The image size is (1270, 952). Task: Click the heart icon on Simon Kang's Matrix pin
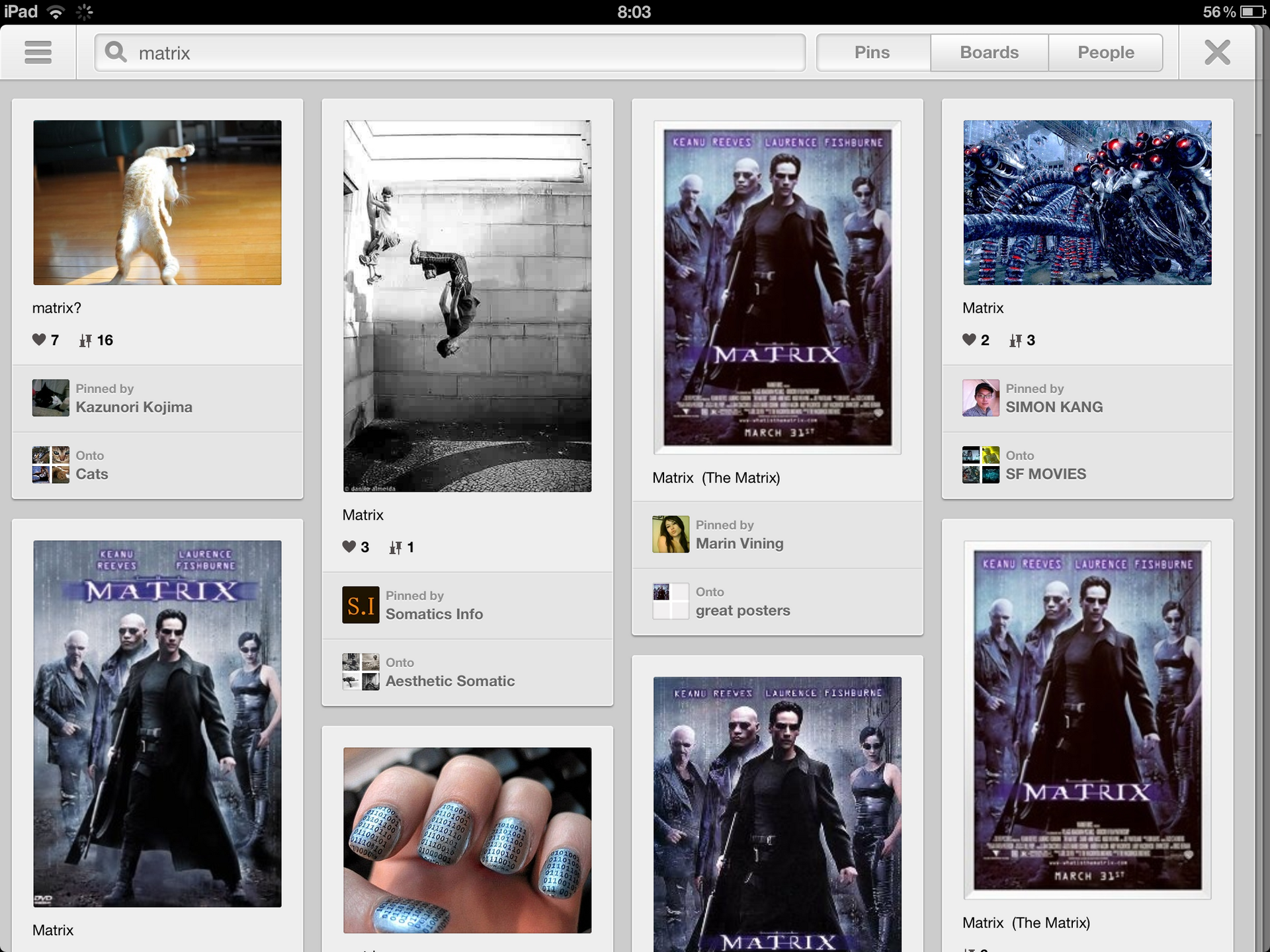pyautogui.click(x=968, y=340)
